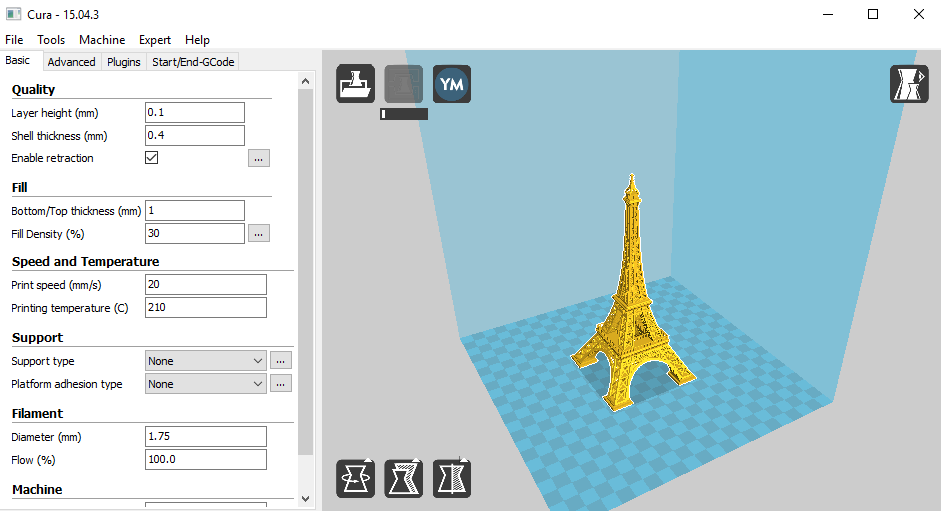Image resolution: width=941 pixels, height=511 pixels.
Task: Click the greyed-out Save toolpath icon
Action: click(x=403, y=83)
